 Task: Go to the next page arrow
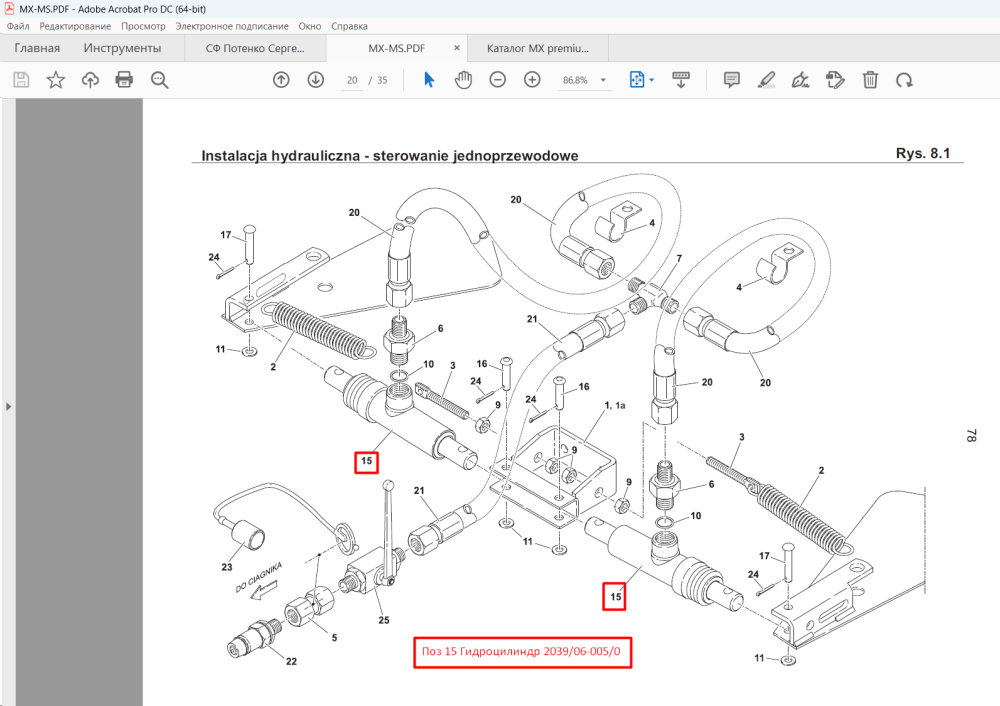point(316,80)
